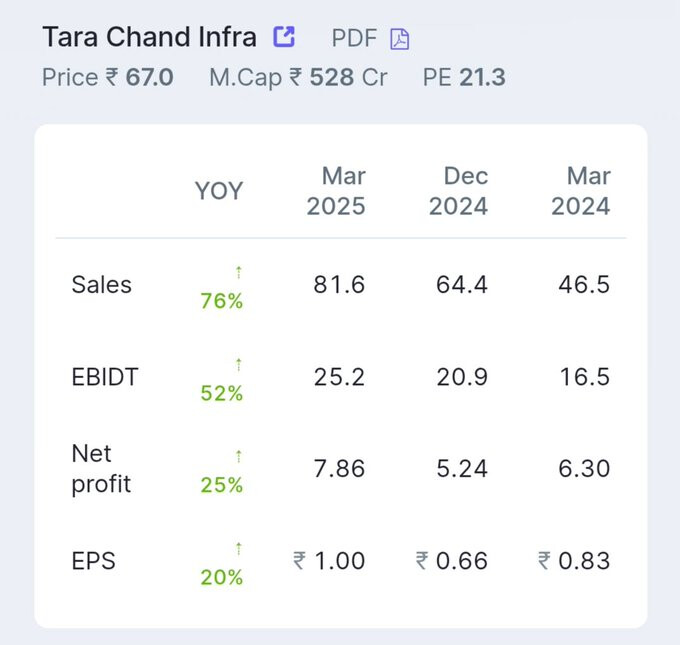This screenshot has height=645, width=680.
Task: Click the Sales row label
Action: tap(101, 285)
